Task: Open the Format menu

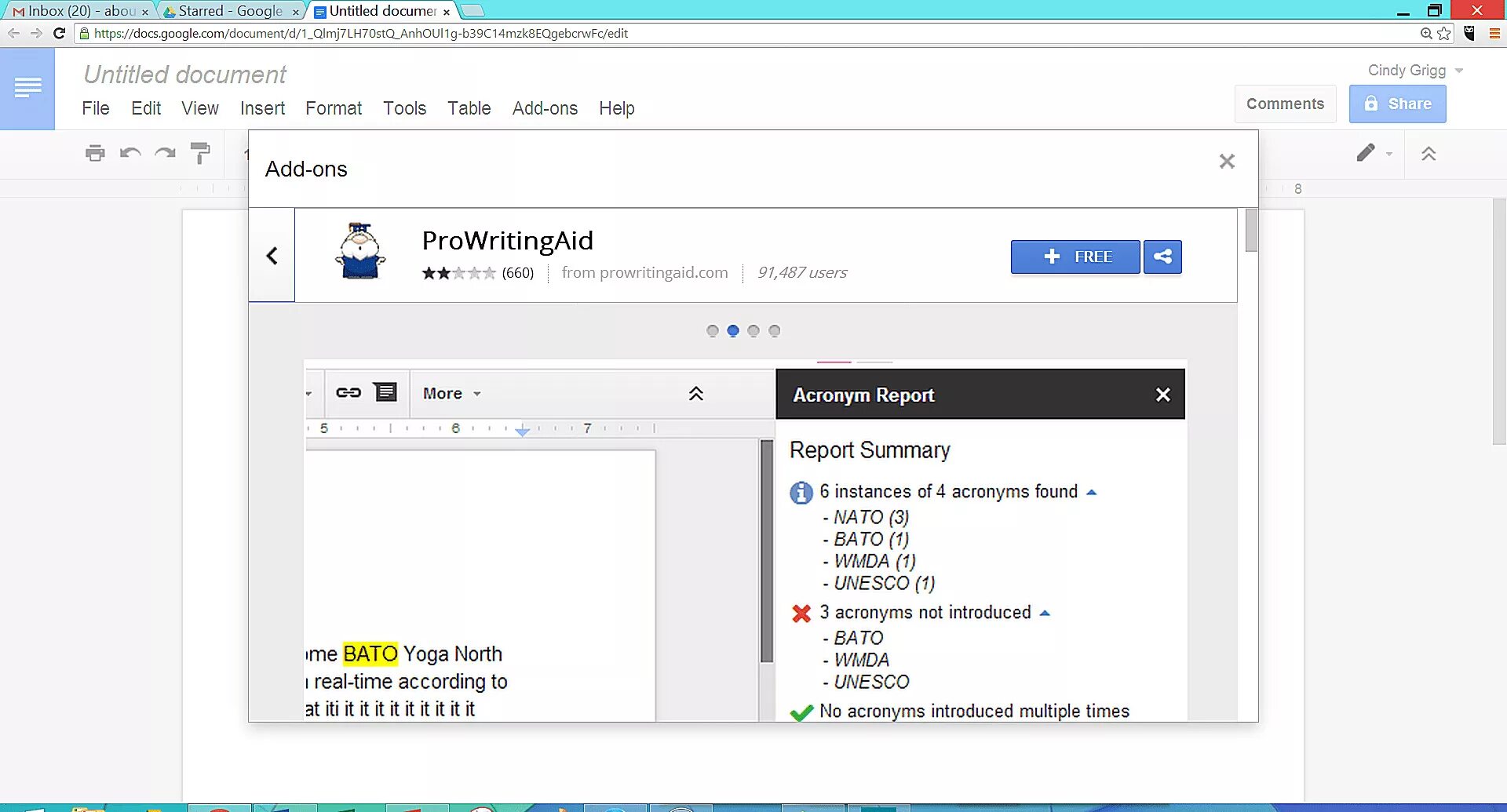Action: click(x=334, y=108)
